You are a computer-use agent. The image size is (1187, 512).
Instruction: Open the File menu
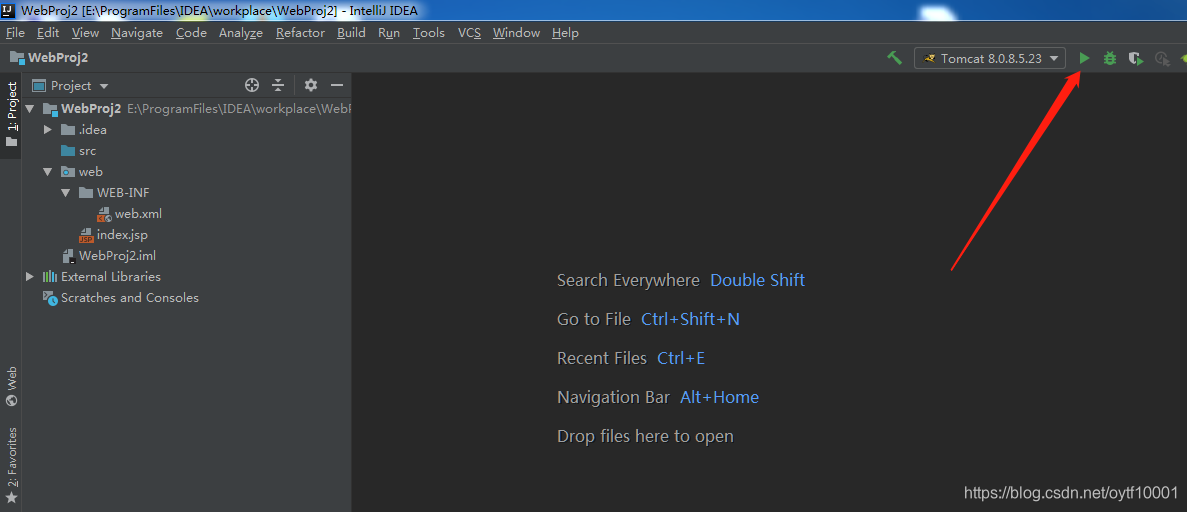(x=15, y=33)
